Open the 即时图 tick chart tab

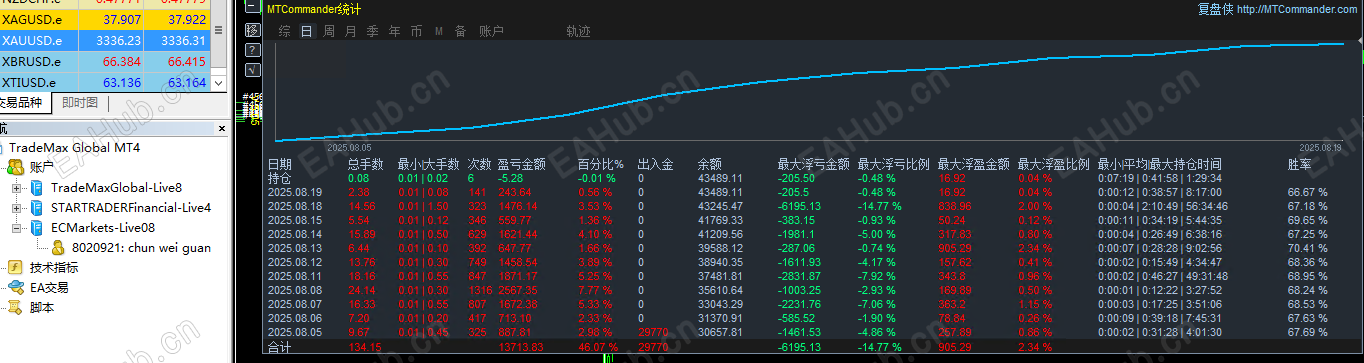coord(80,102)
